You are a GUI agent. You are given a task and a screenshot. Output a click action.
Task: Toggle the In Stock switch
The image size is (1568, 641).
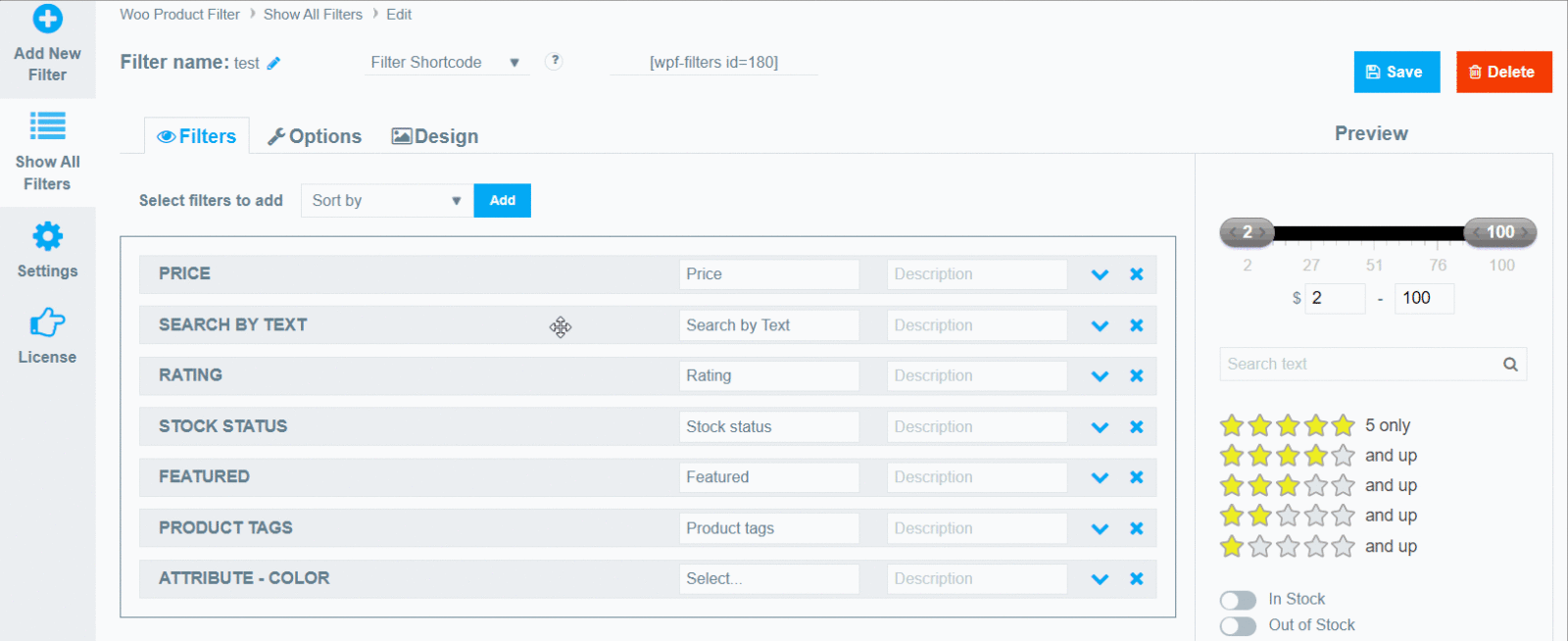coord(1238,600)
